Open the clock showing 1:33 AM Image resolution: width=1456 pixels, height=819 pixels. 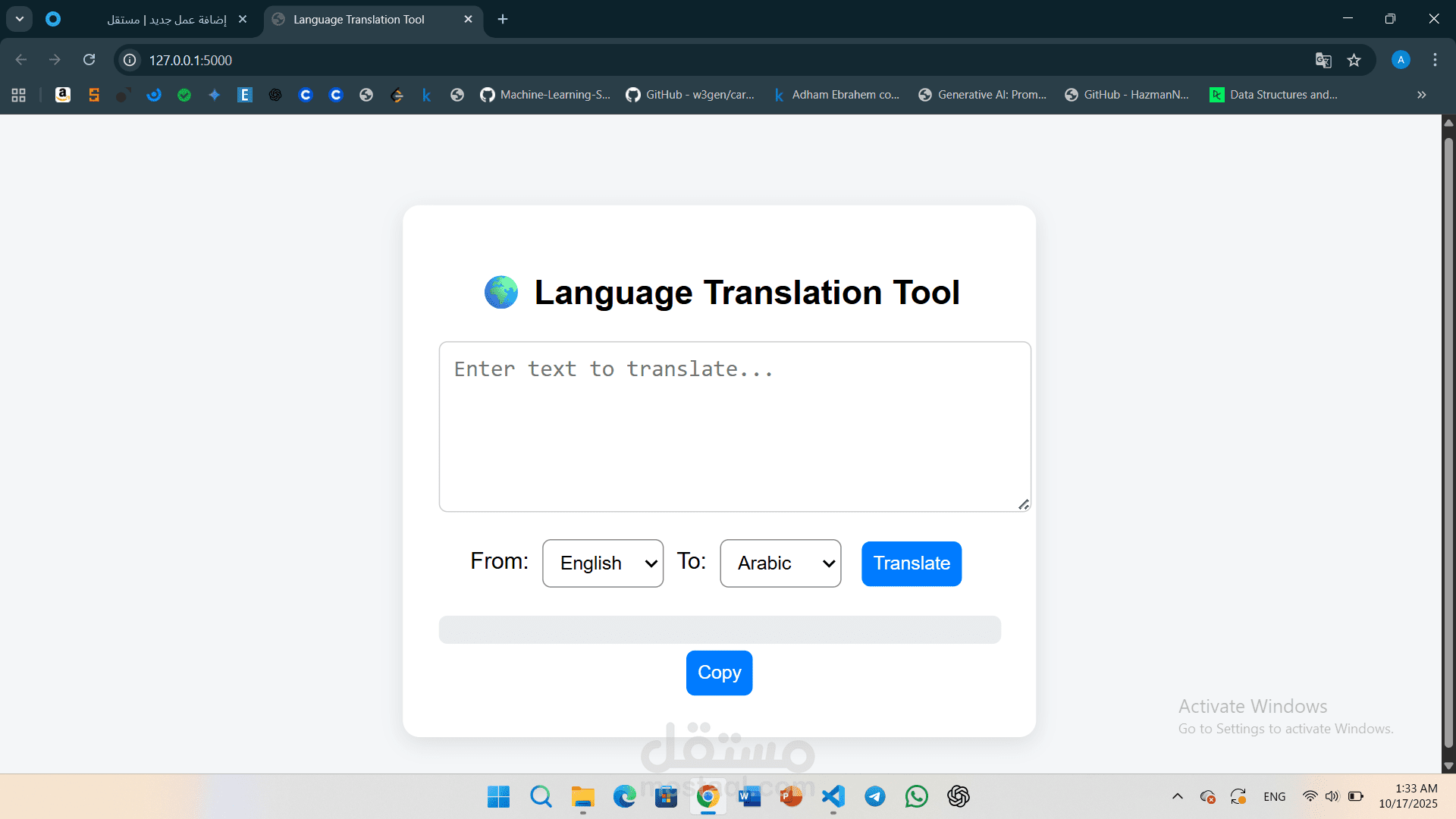point(1408,796)
